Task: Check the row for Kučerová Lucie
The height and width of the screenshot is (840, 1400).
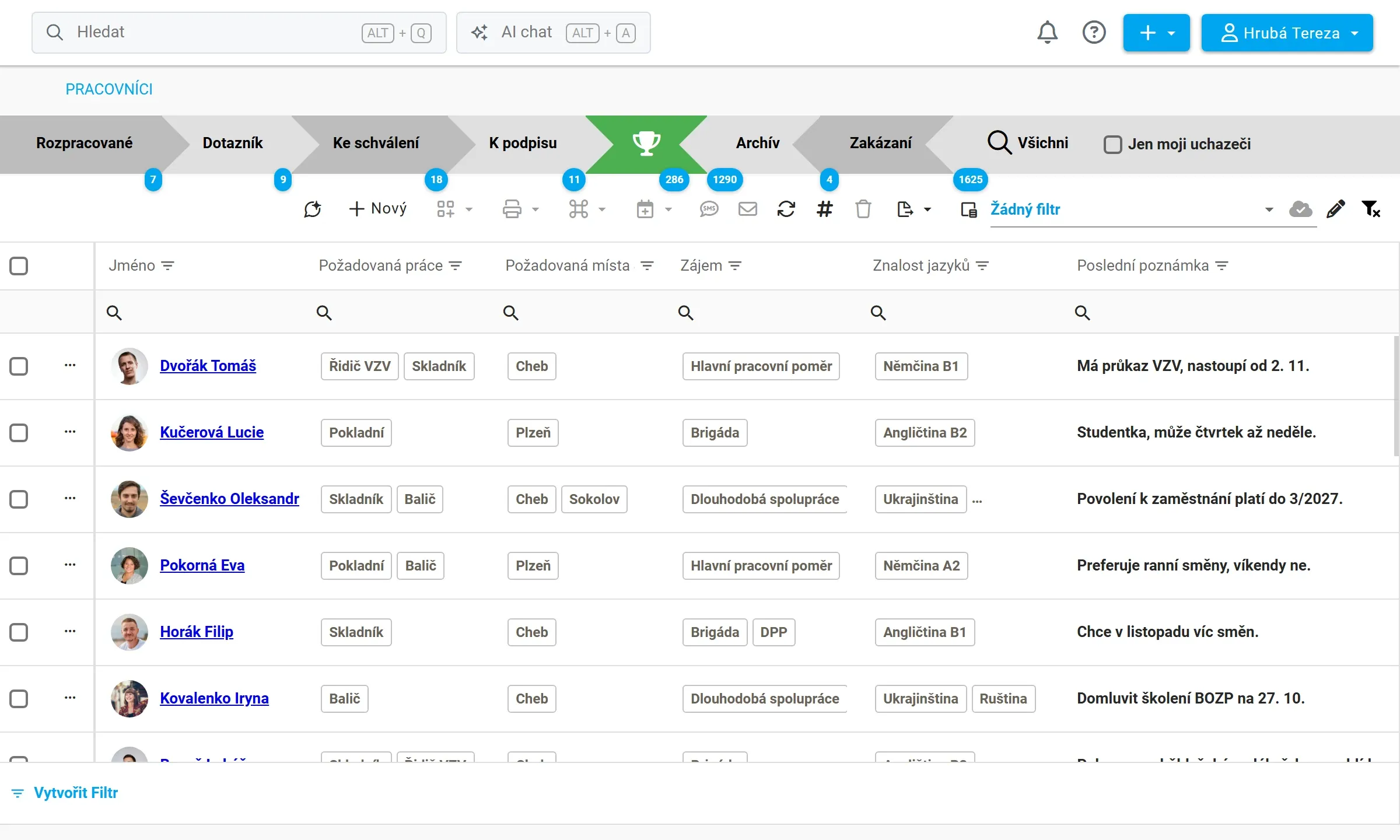Action: [x=19, y=433]
